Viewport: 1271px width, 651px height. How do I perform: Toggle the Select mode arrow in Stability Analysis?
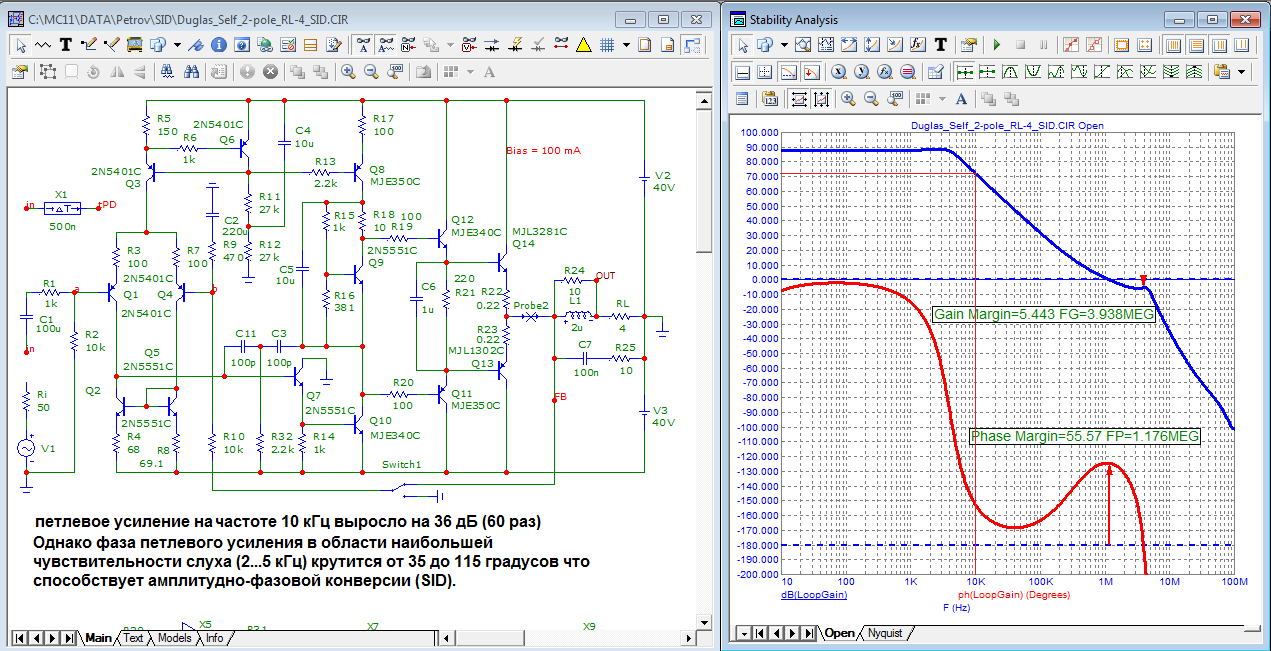[x=742, y=45]
